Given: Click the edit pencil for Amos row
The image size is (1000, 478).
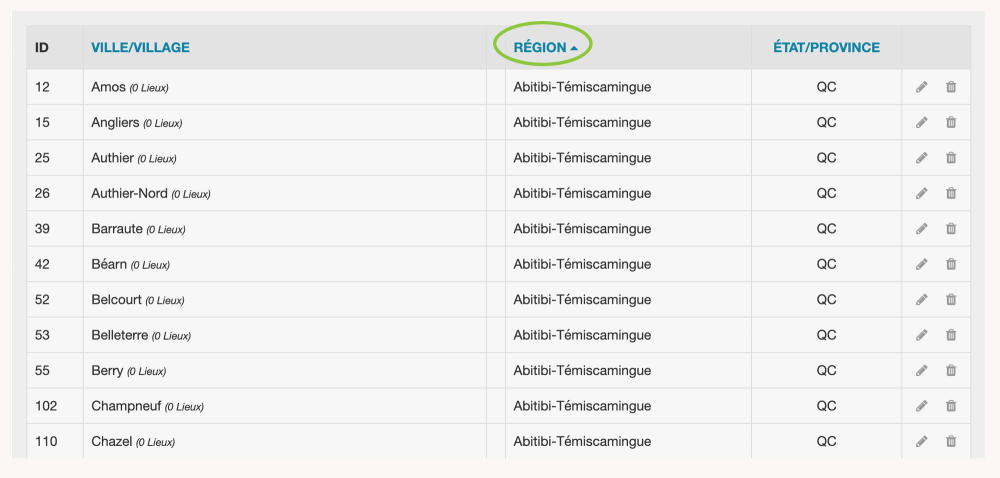Looking at the screenshot, I should (x=922, y=87).
